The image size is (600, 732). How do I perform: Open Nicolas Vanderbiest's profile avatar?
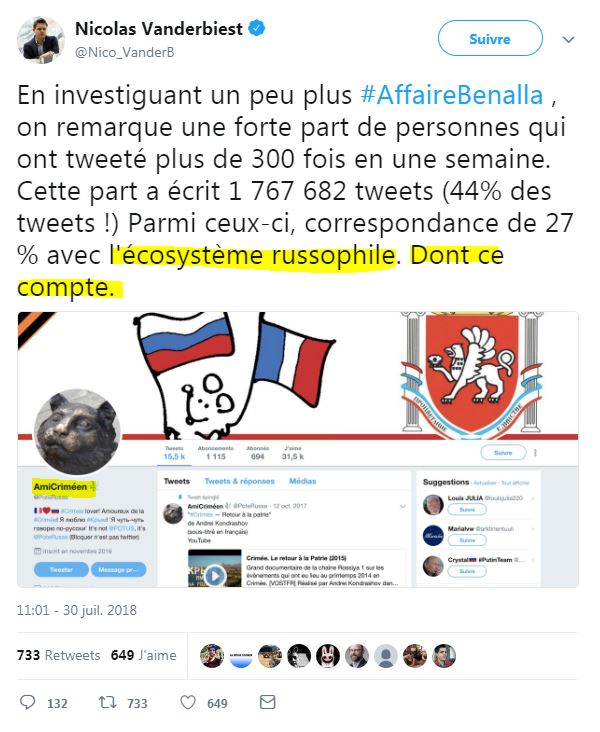coord(41,40)
